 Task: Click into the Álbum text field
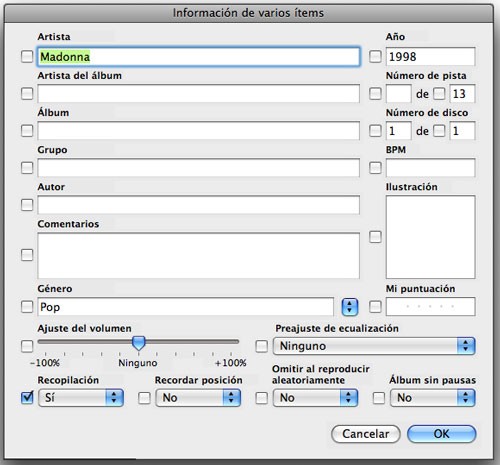pyautogui.click(x=199, y=131)
